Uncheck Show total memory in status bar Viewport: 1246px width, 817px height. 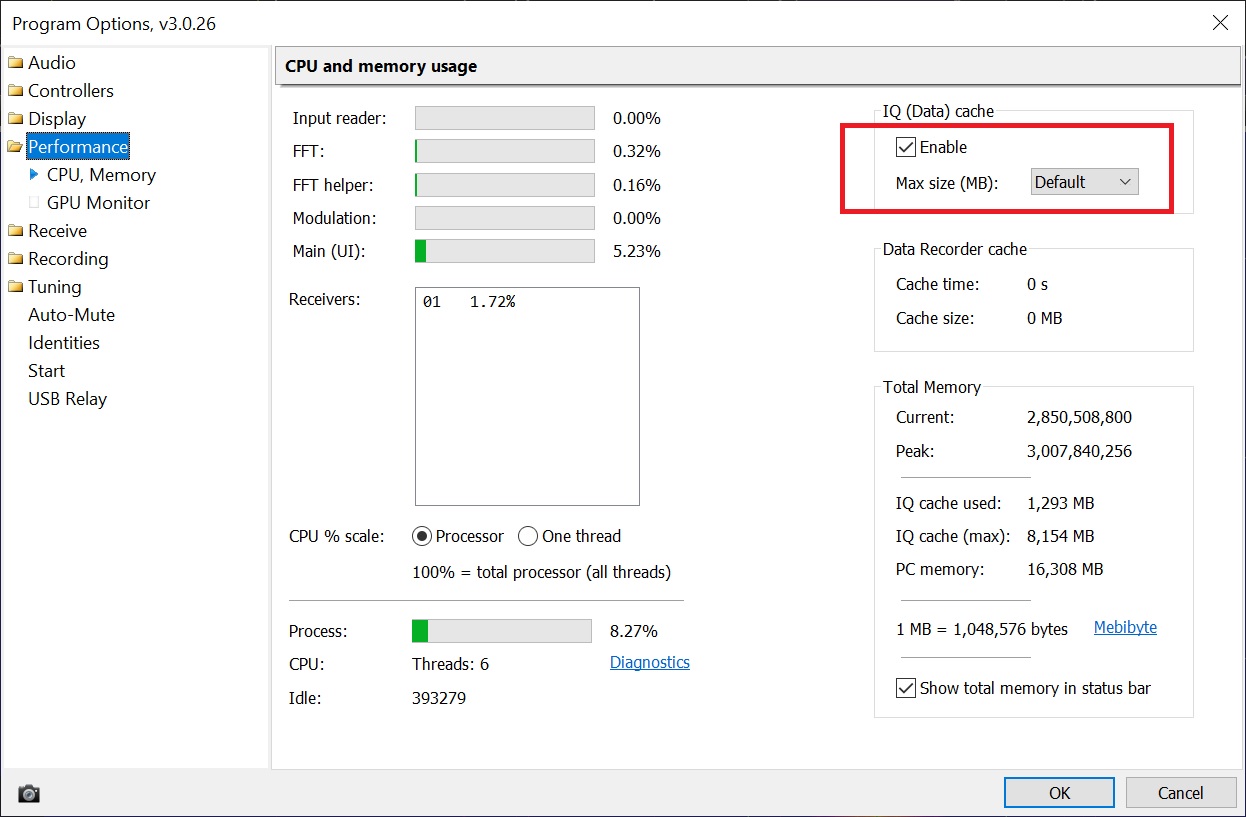pyautogui.click(x=906, y=688)
